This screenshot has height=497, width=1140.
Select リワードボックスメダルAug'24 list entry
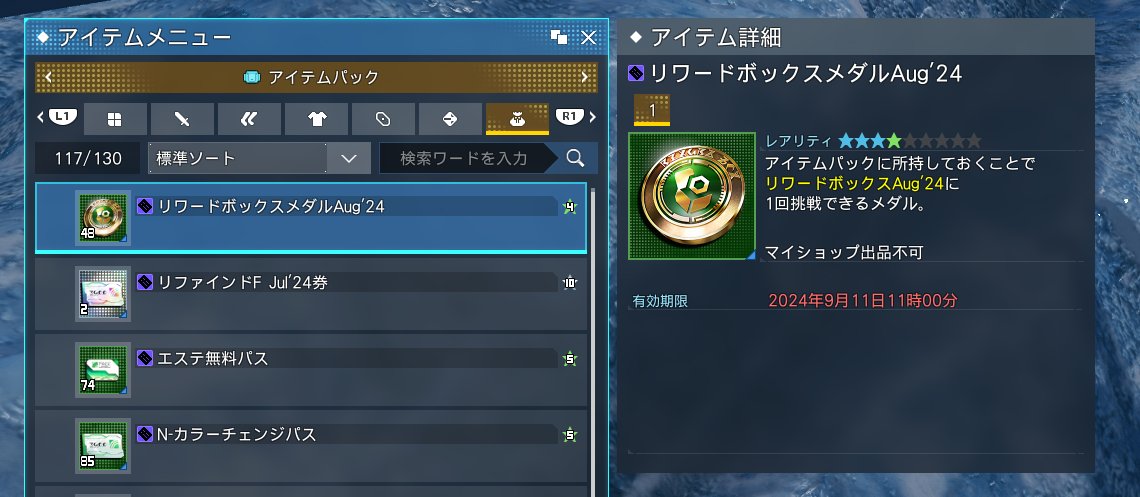311,218
